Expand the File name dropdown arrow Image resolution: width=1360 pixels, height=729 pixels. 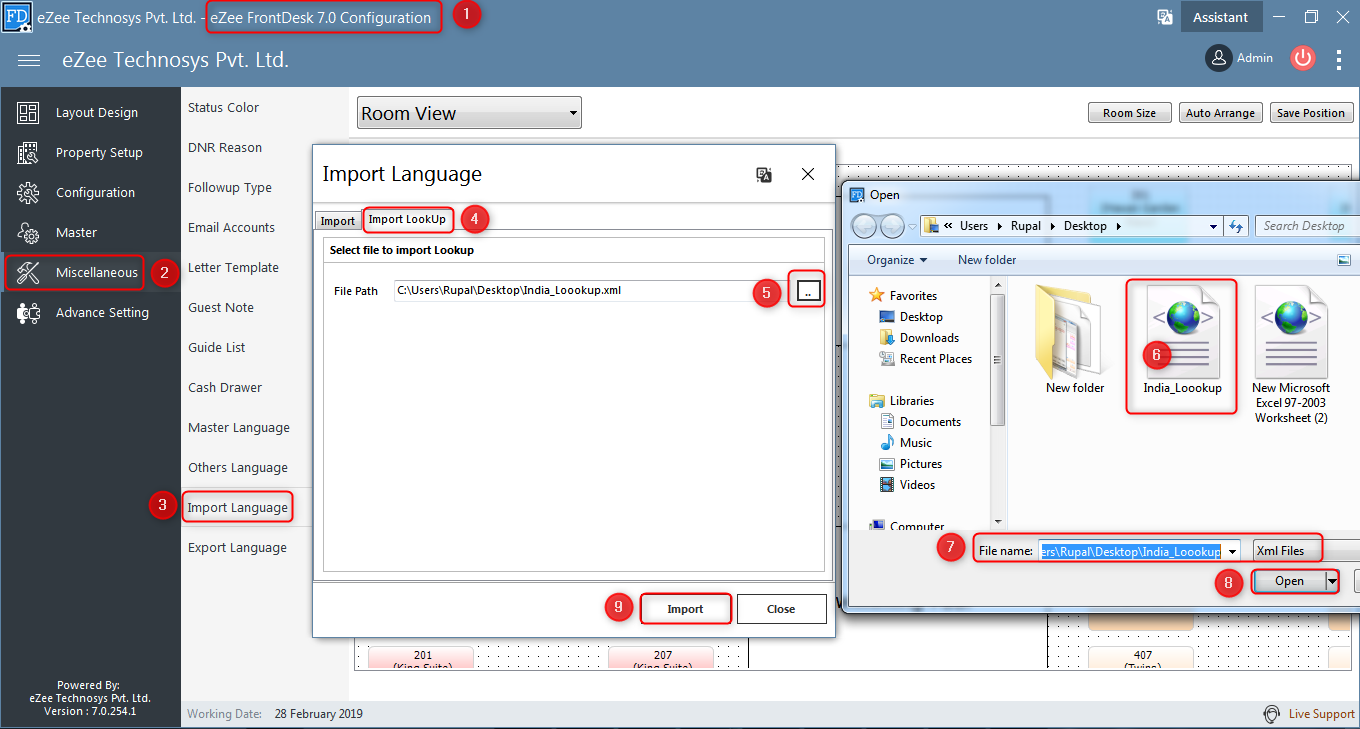[1233, 551]
